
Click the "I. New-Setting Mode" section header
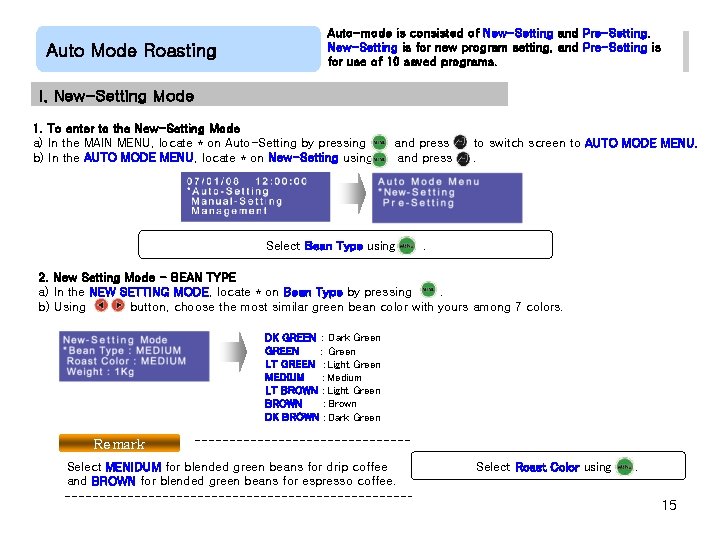click(x=269, y=95)
